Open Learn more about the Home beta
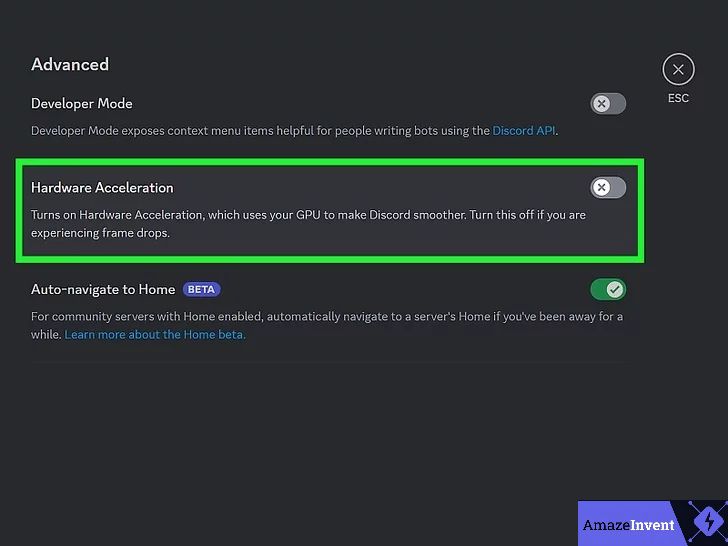 tap(155, 335)
